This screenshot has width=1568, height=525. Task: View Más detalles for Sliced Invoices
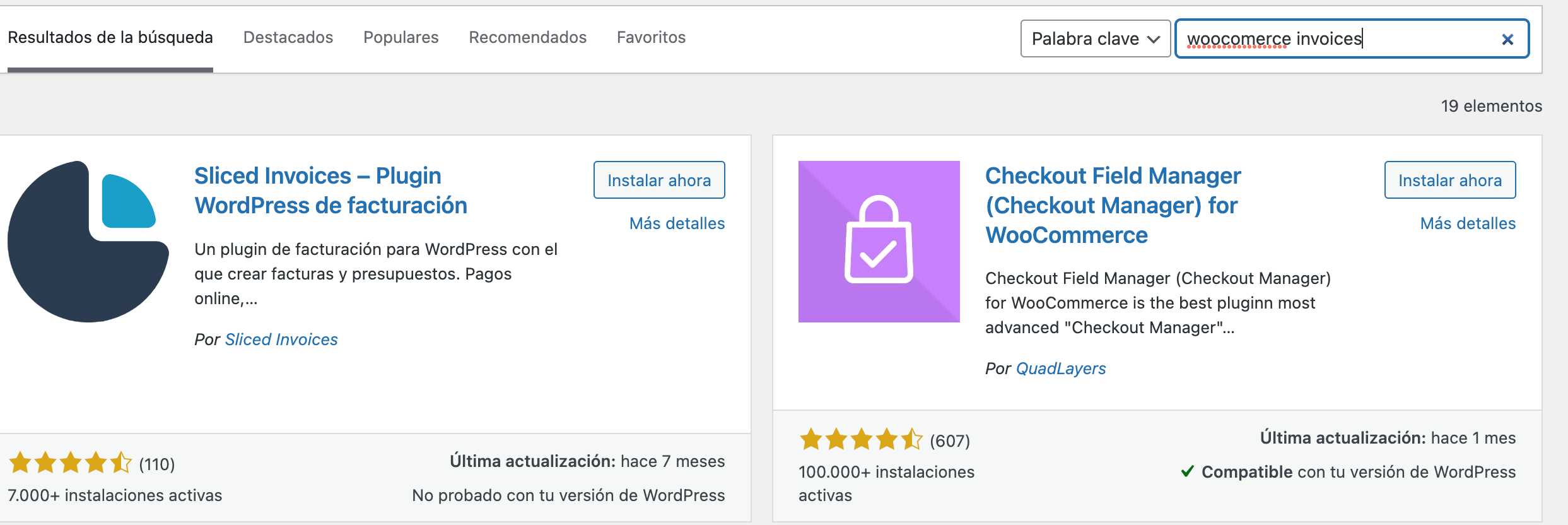(677, 223)
